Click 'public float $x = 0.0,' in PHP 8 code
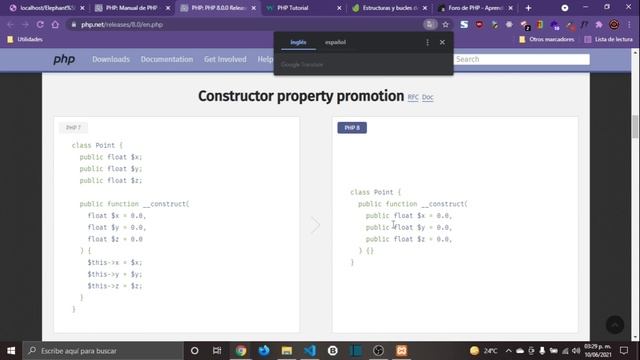Screen dimensions: 640x360 [x=409, y=216]
